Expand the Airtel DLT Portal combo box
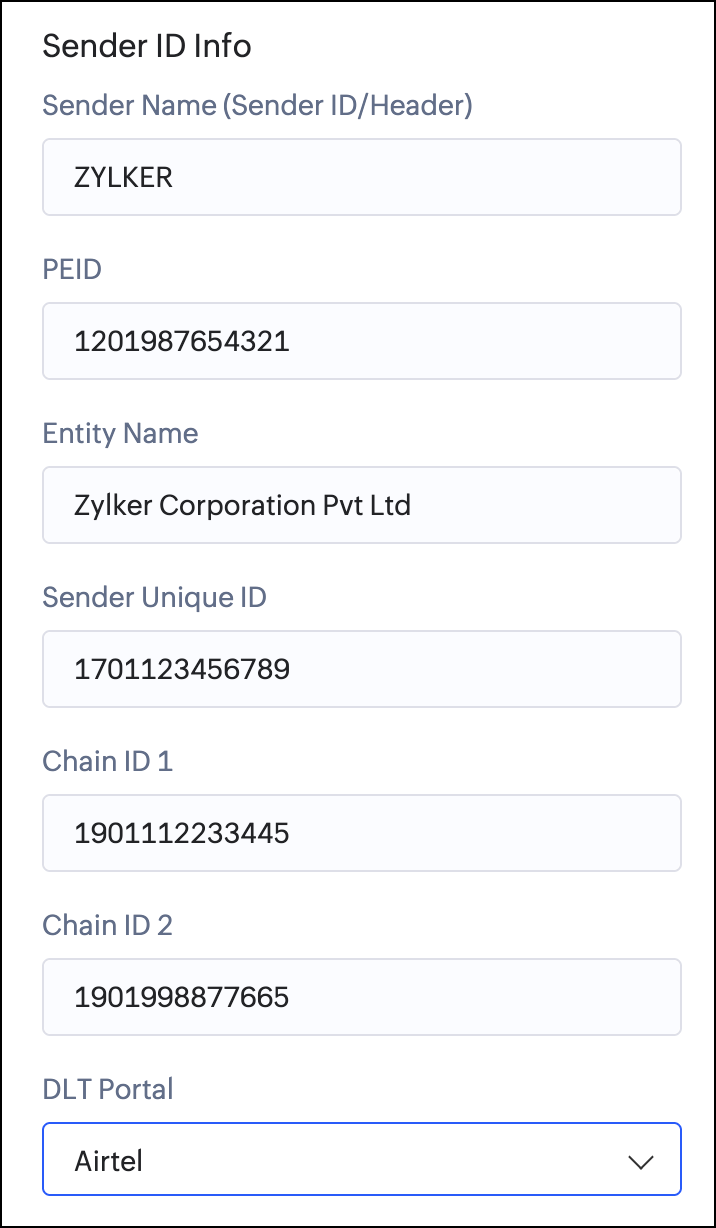This screenshot has width=716, height=1228. [362, 1159]
